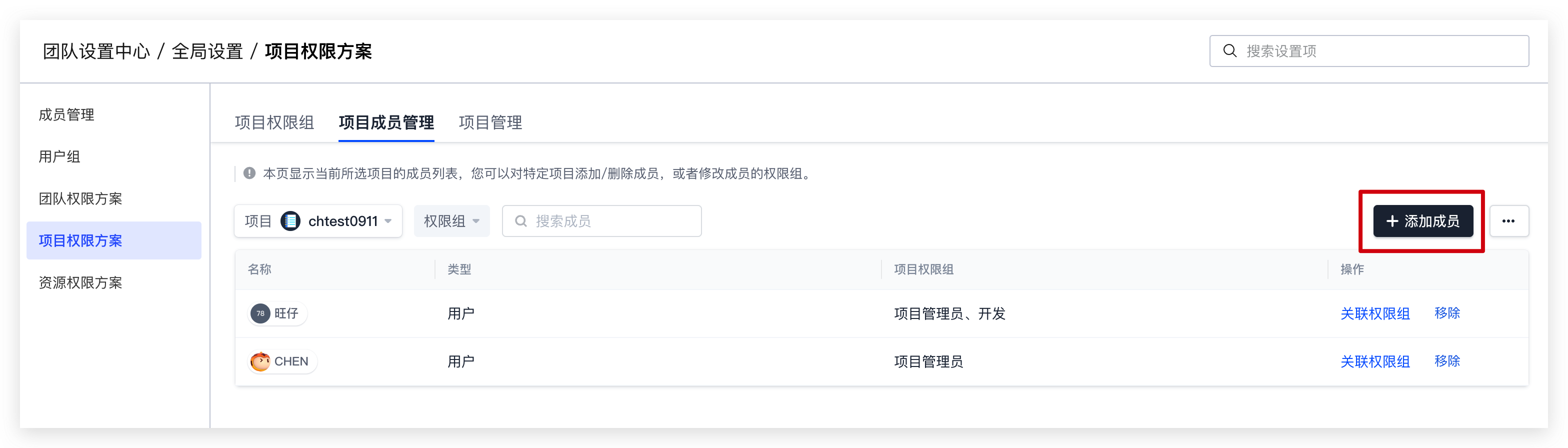Click the 添加成员 button
The image size is (1568, 448).
(x=1423, y=221)
